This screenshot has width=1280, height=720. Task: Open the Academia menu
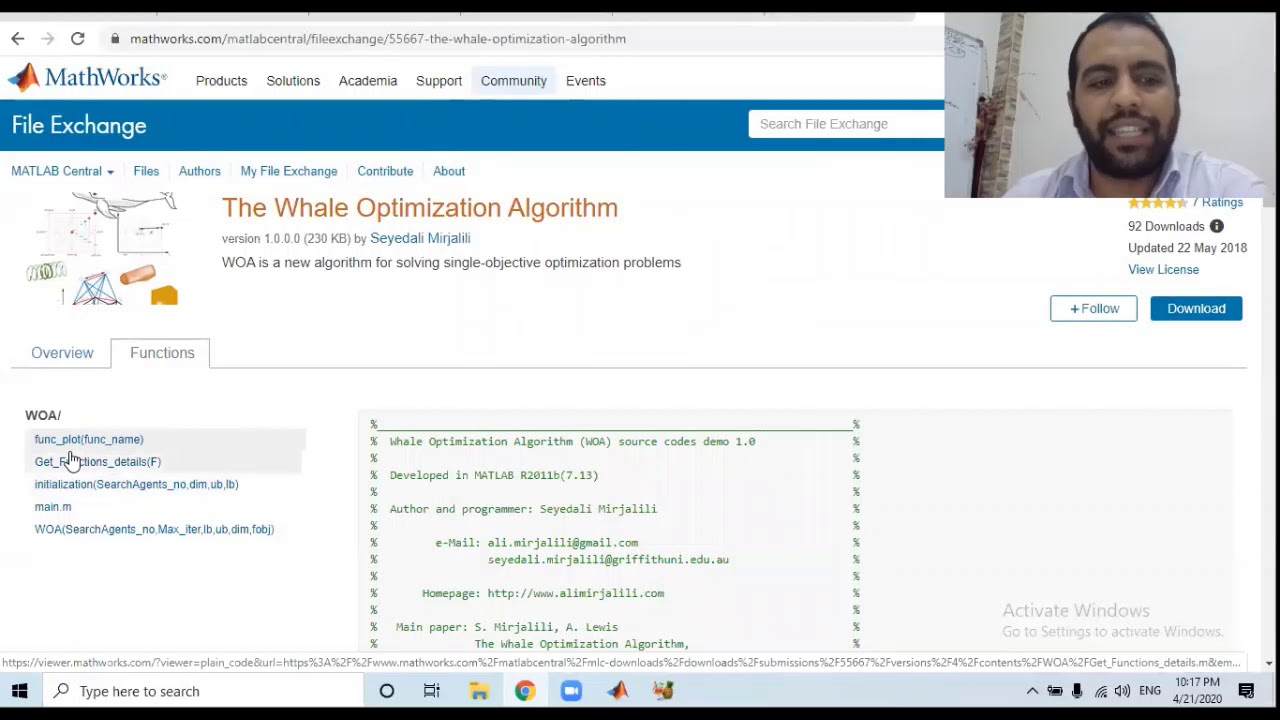[x=368, y=81]
